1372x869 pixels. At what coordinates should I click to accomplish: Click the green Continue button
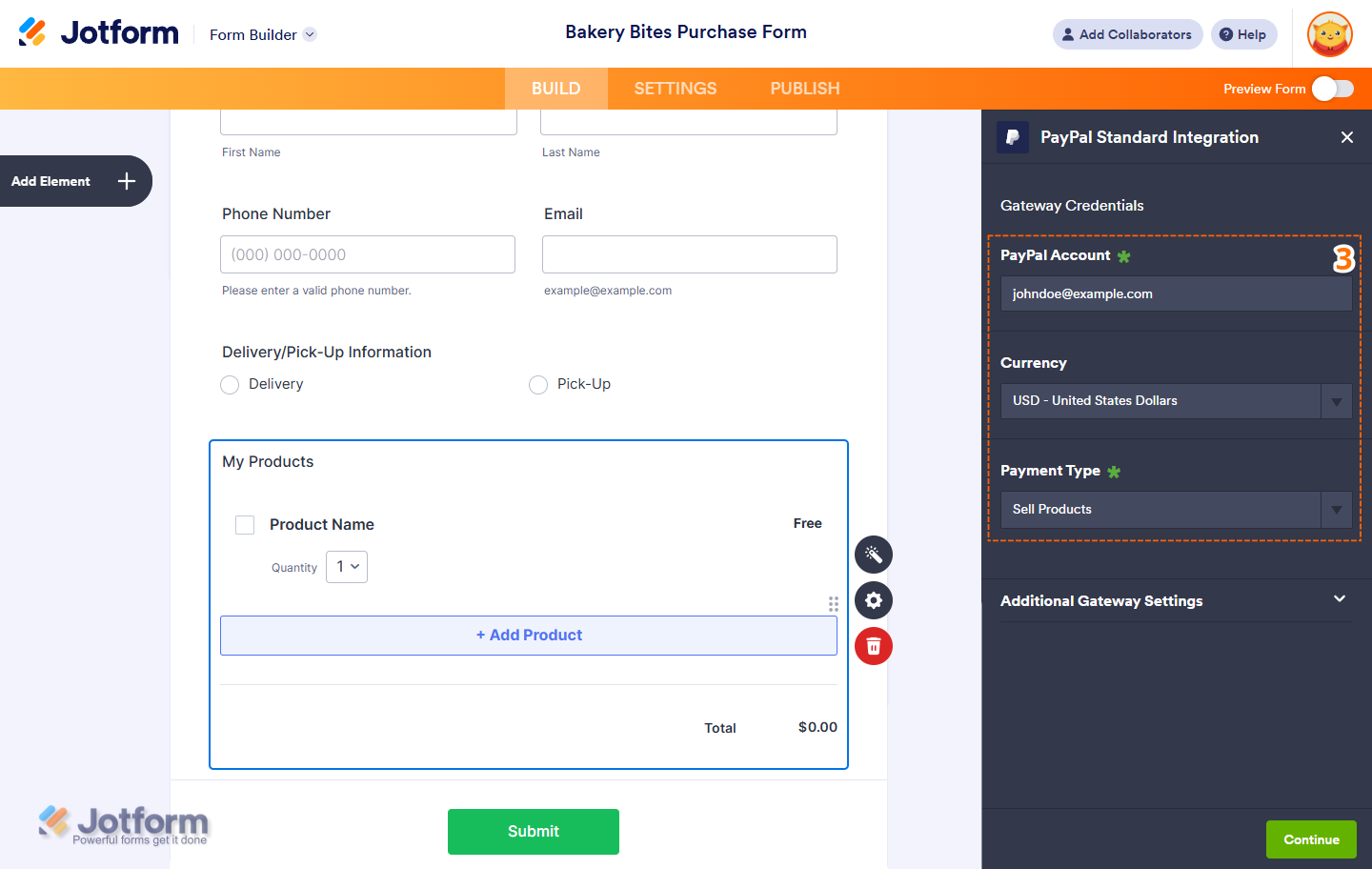1311,839
